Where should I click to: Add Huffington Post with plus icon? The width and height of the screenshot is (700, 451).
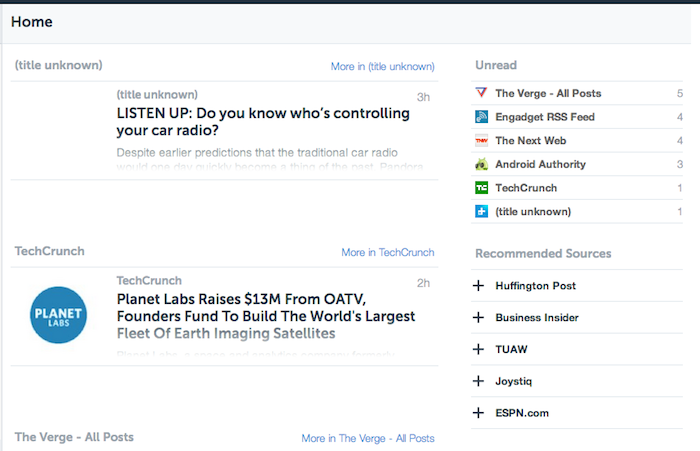coord(479,286)
